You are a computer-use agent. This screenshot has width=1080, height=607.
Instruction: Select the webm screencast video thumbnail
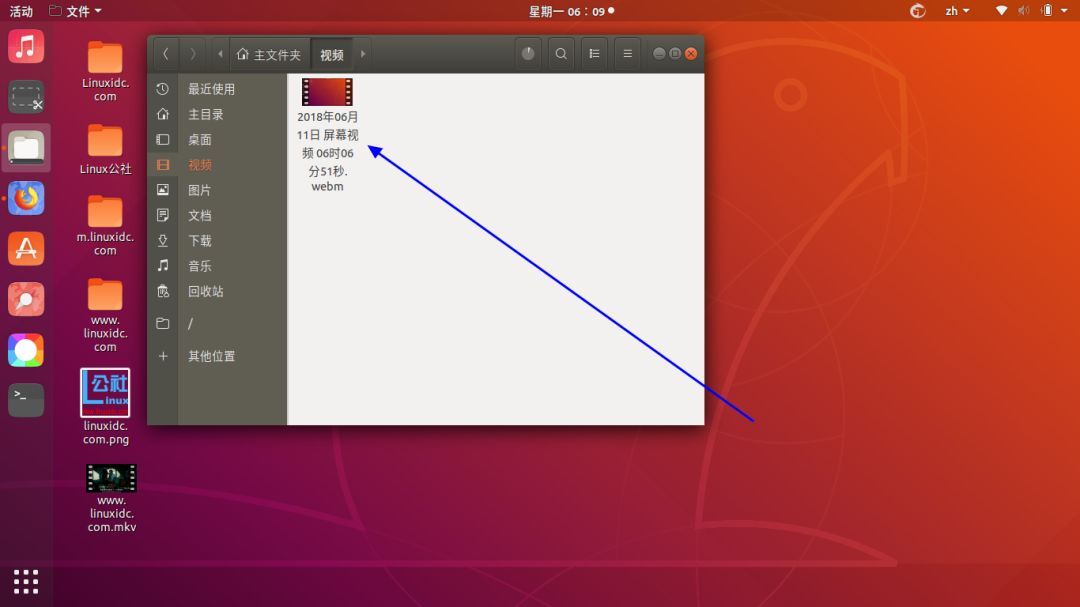pos(327,92)
